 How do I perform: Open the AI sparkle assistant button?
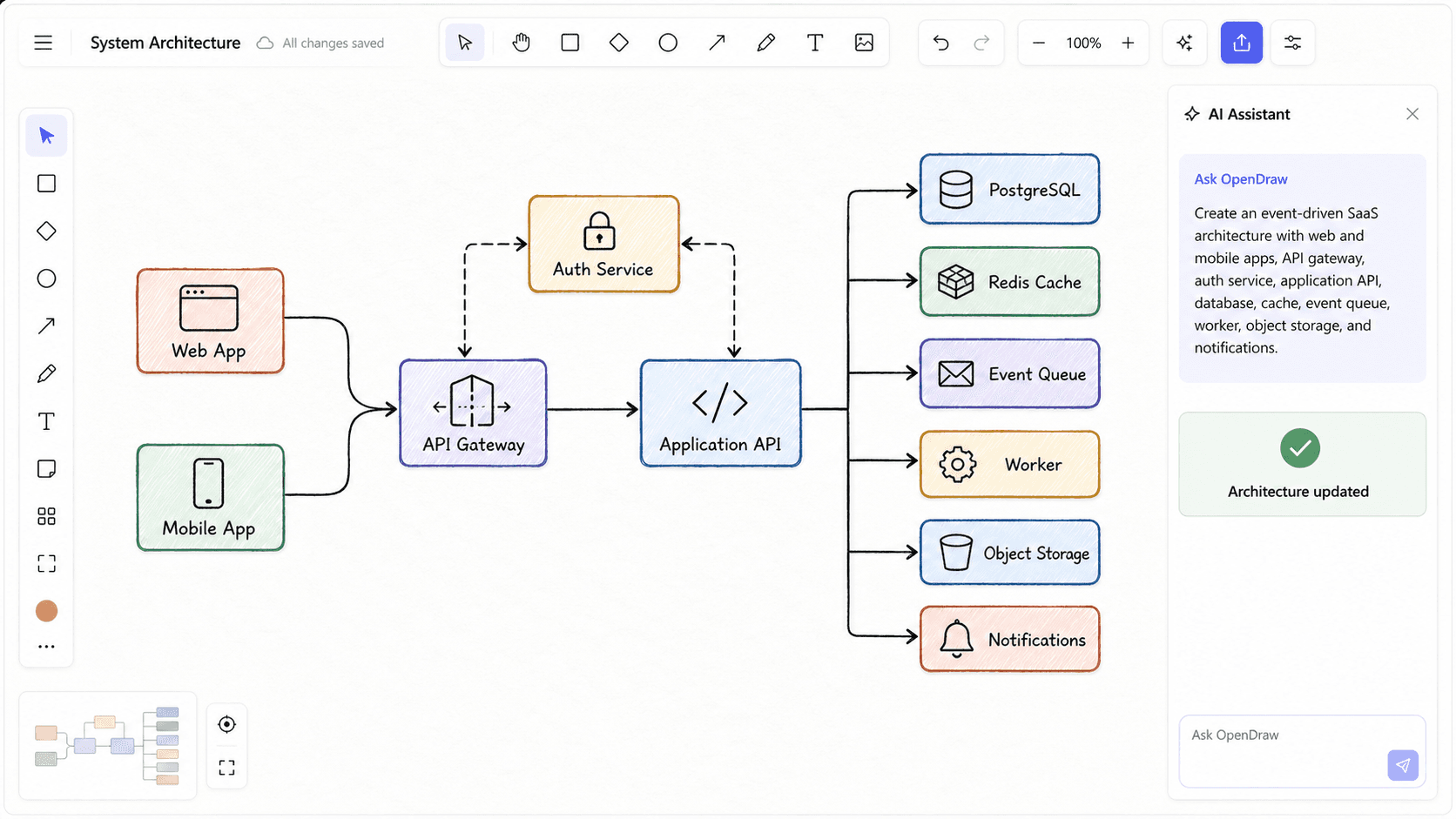click(x=1184, y=43)
